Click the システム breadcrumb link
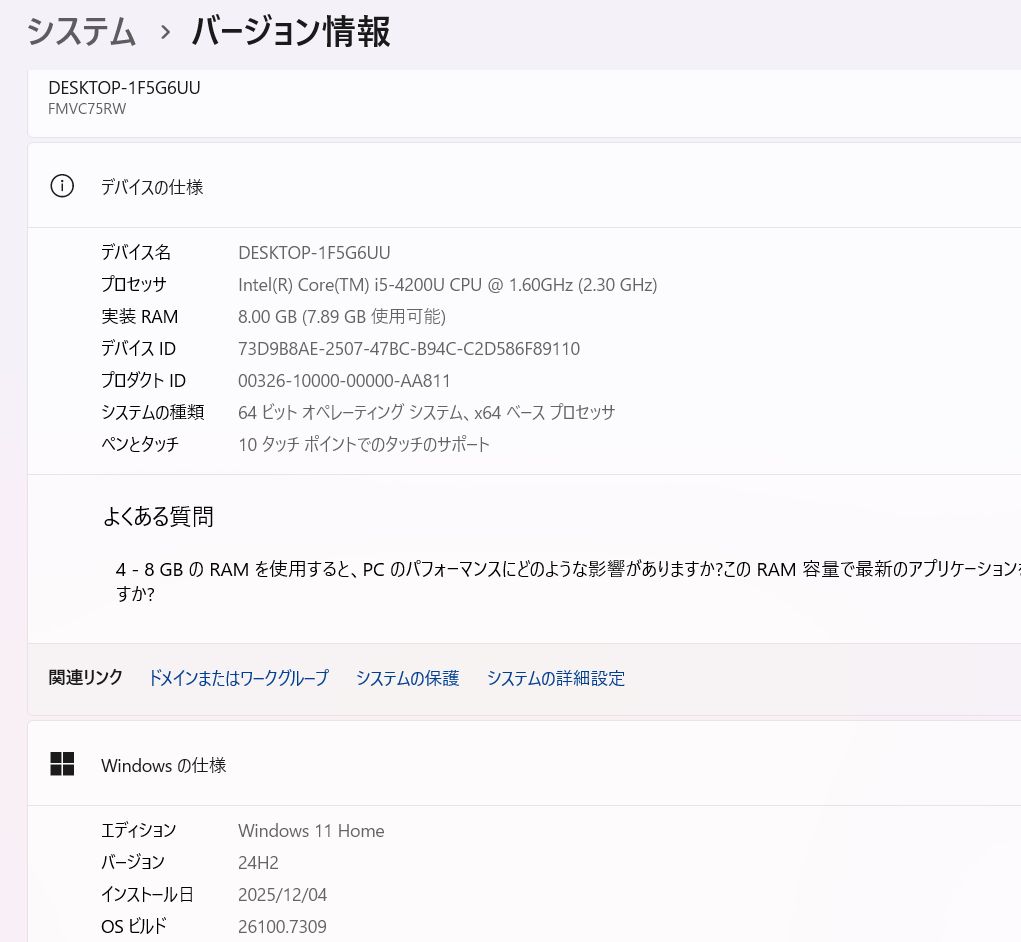The image size is (1021, 942). coord(81,31)
